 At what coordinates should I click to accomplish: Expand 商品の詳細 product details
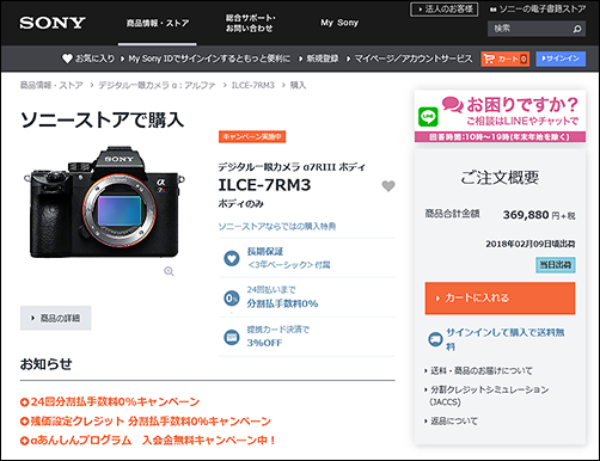coord(56,318)
